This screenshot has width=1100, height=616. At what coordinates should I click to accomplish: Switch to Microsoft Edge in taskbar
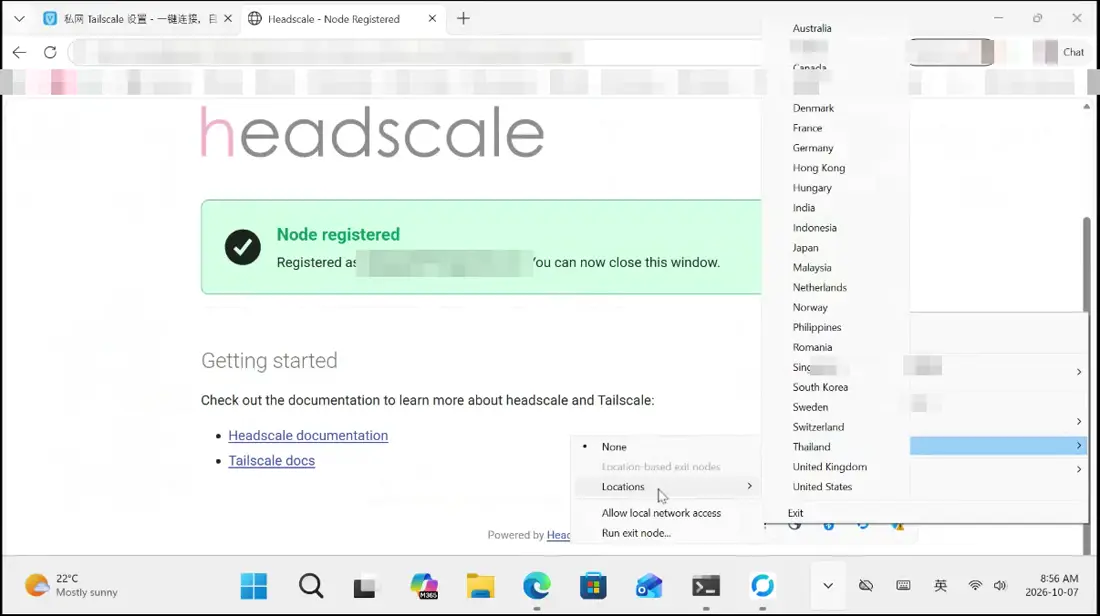(537, 586)
